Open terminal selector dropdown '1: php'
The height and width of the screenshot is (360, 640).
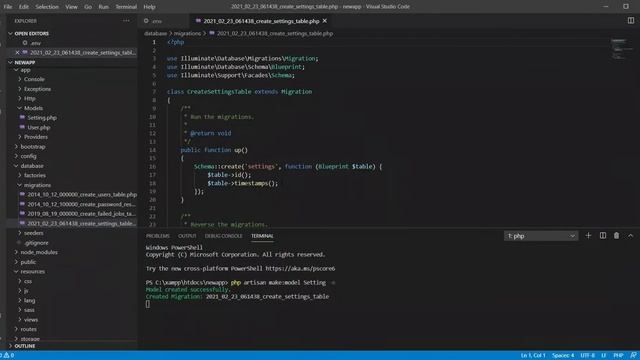click(541, 236)
